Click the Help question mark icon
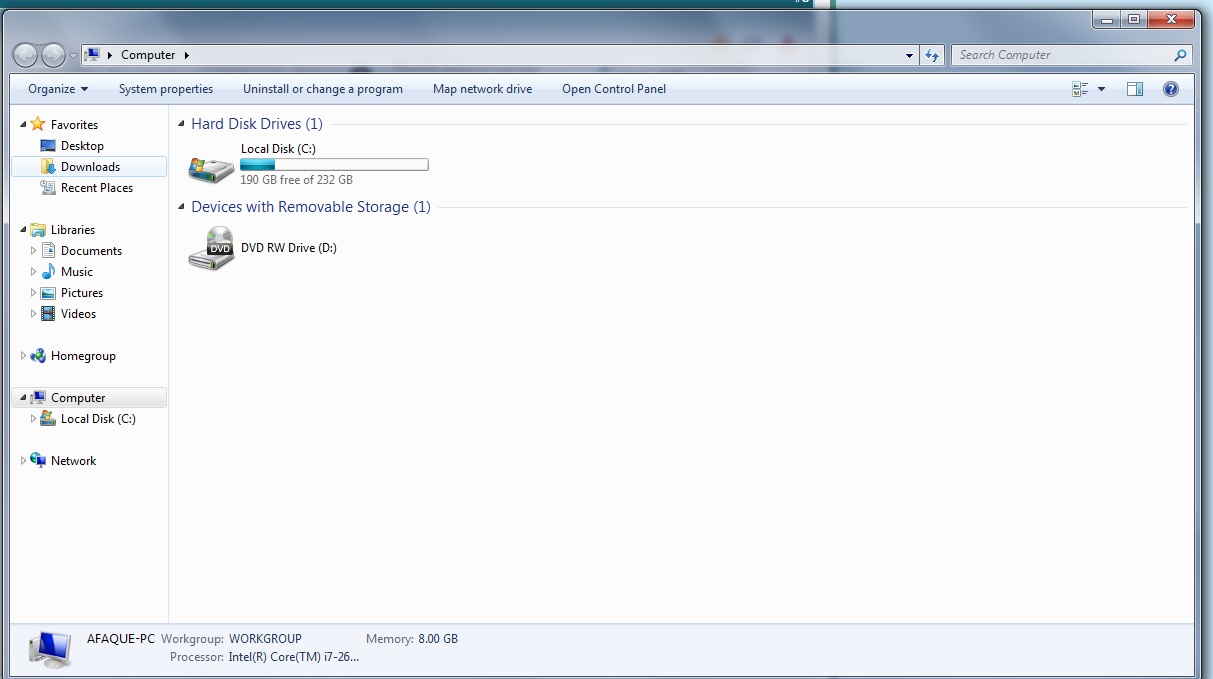 pyautogui.click(x=1171, y=89)
